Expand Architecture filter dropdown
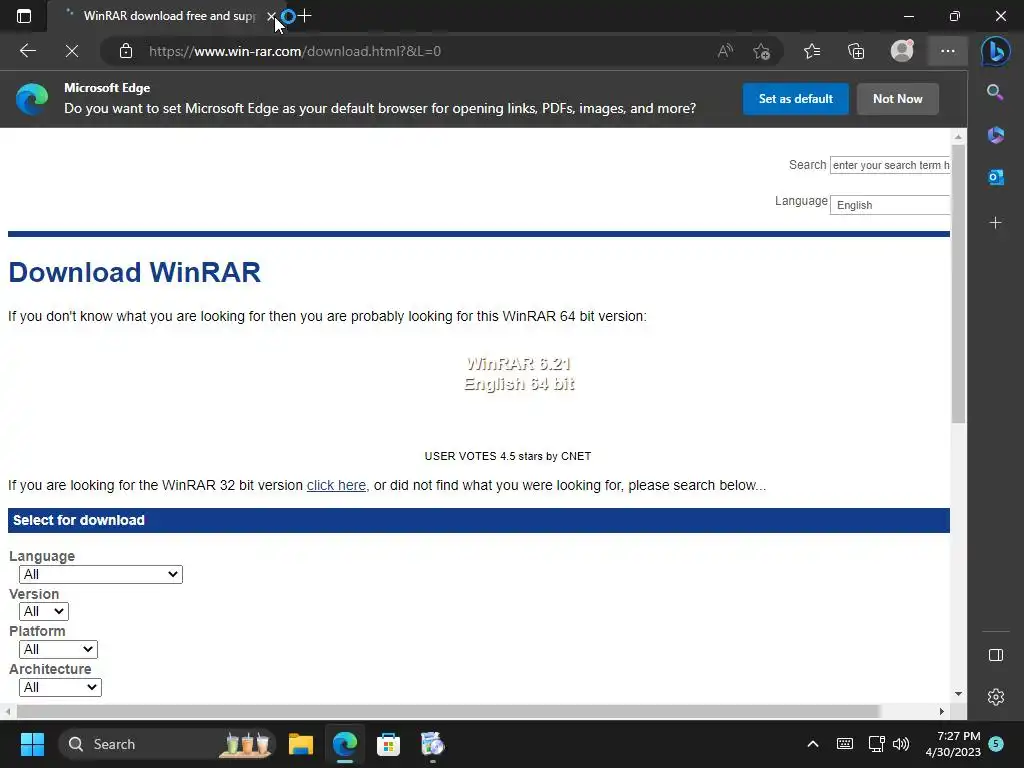Viewport: 1024px width, 768px height. [x=60, y=687]
